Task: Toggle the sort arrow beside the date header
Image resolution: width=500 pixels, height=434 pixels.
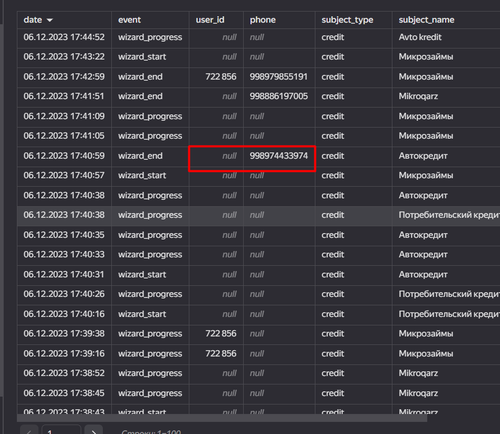Action: tap(50, 20)
